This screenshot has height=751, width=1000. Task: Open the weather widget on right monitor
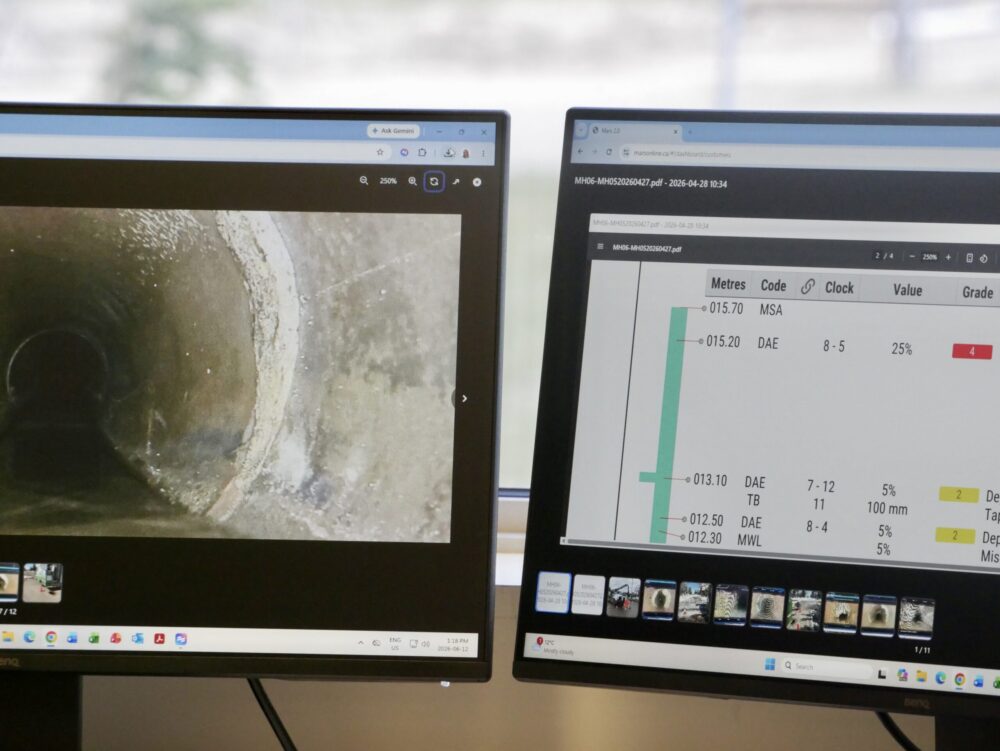click(x=555, y=646)
